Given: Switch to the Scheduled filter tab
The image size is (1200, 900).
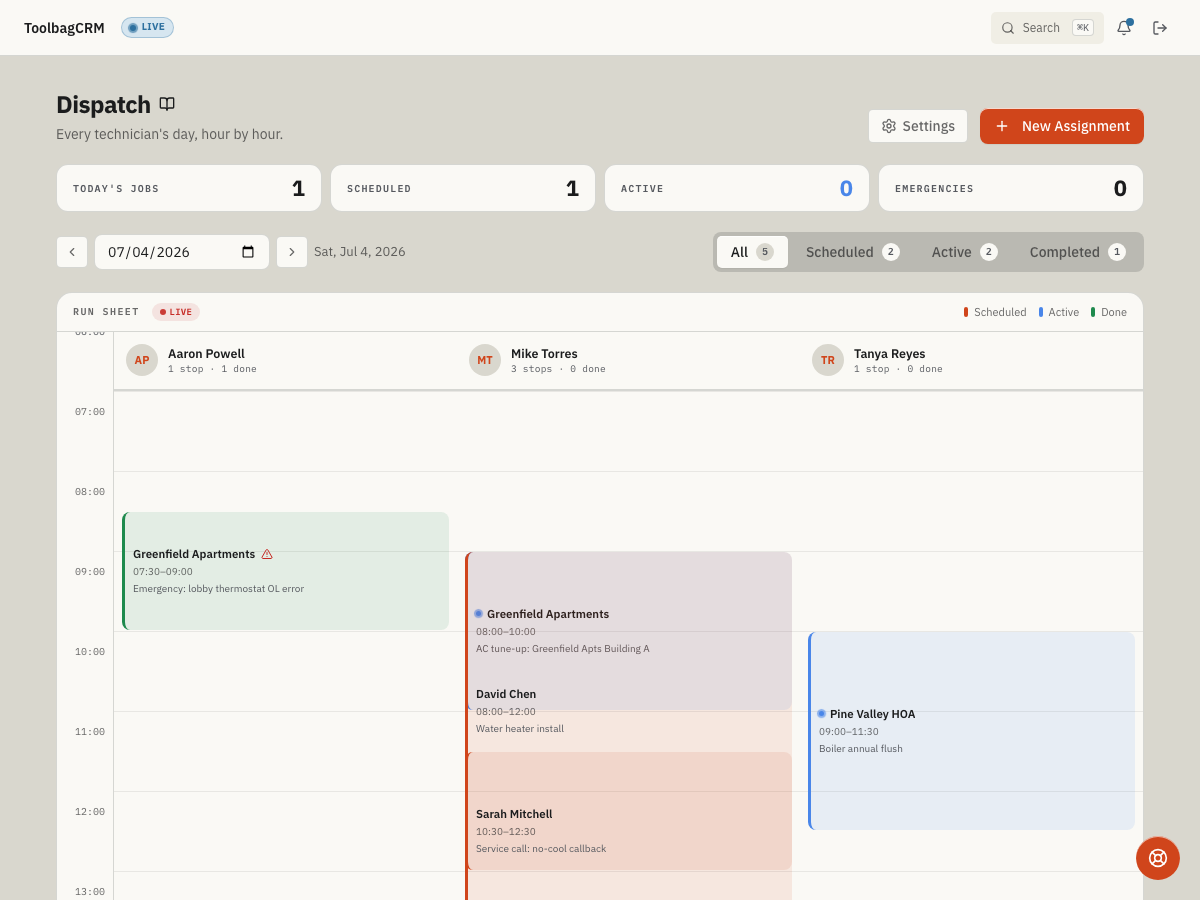Looking at the screenshot, I should click(x=853, y=252).
